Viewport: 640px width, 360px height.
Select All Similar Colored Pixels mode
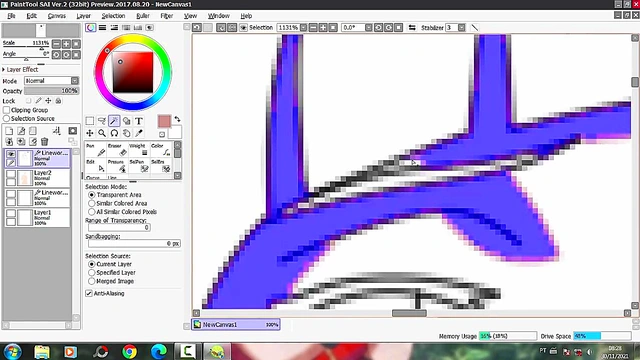[92, 212]
